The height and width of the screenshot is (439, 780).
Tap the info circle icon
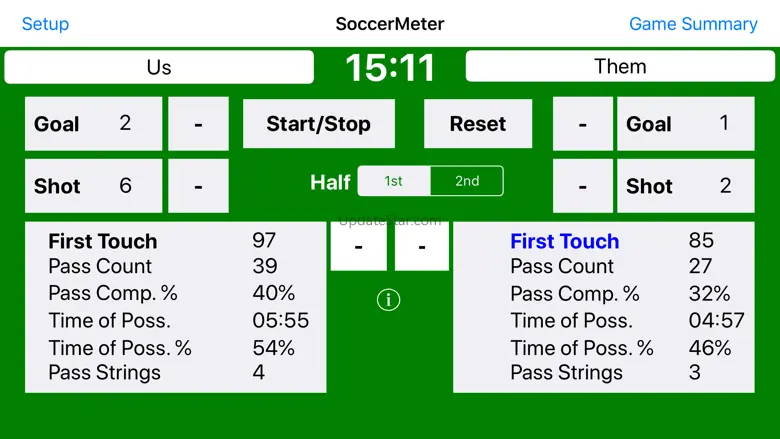tap(388, 299)
